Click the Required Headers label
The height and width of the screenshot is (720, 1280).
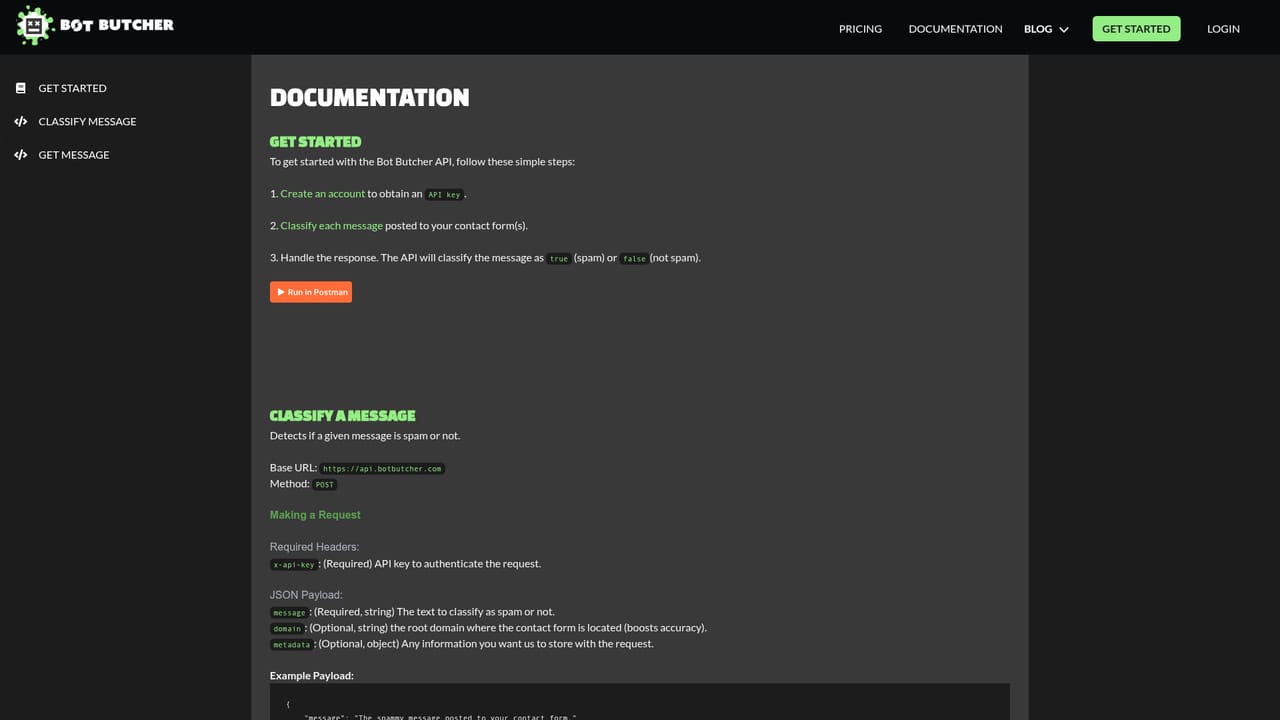[314, 547]
